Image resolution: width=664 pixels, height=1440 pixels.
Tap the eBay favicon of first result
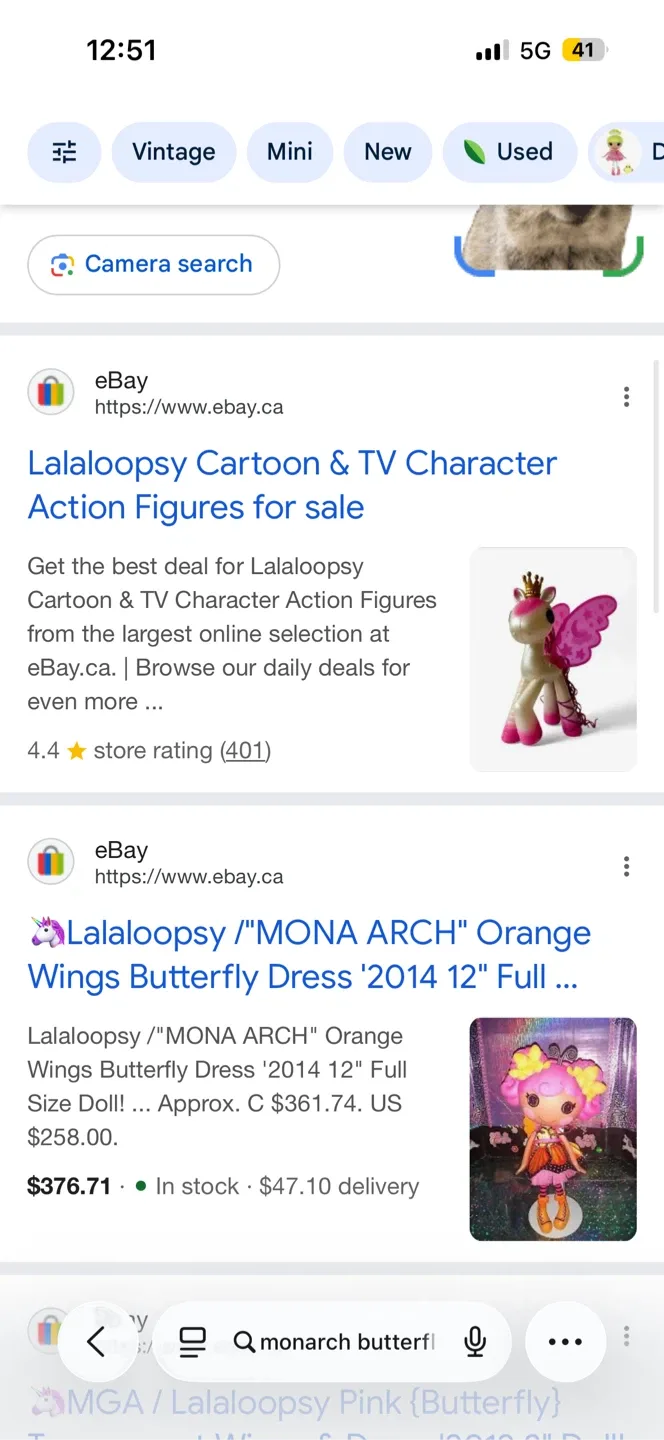50,393
